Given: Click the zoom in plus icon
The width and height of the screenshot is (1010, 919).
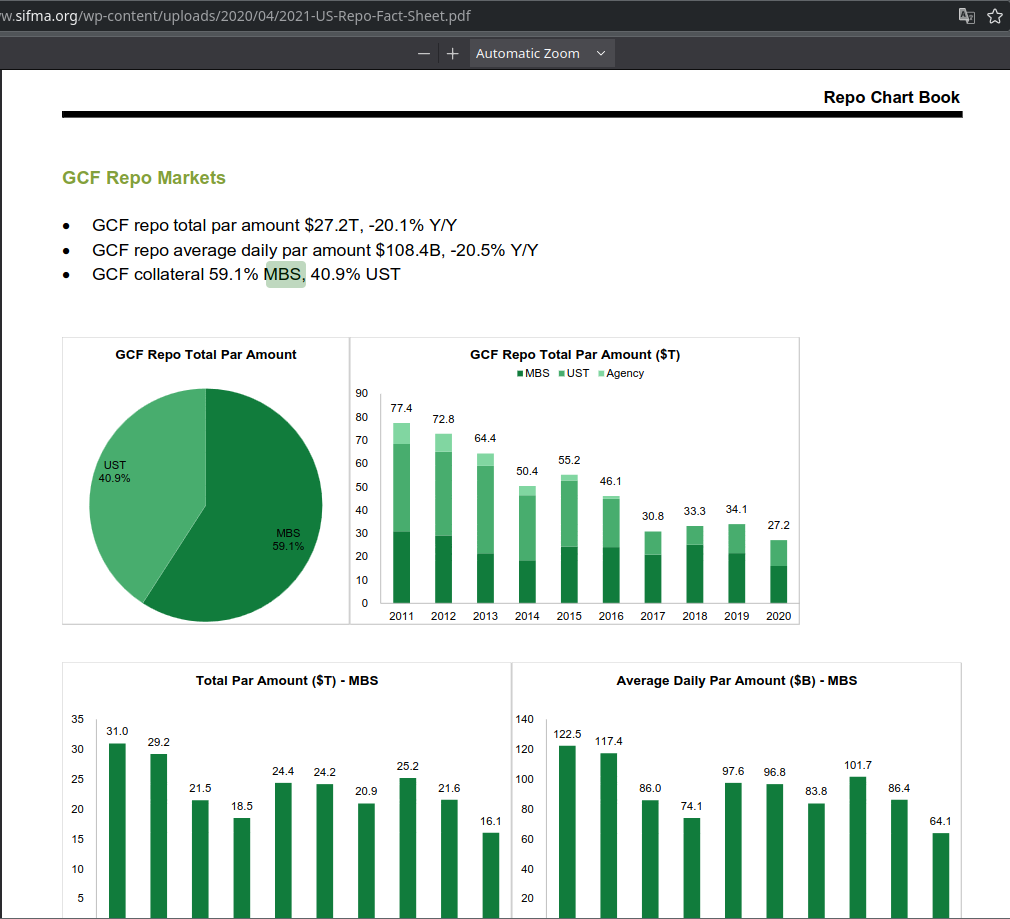Looking at the screenshot, I should [x=453, y=53].
